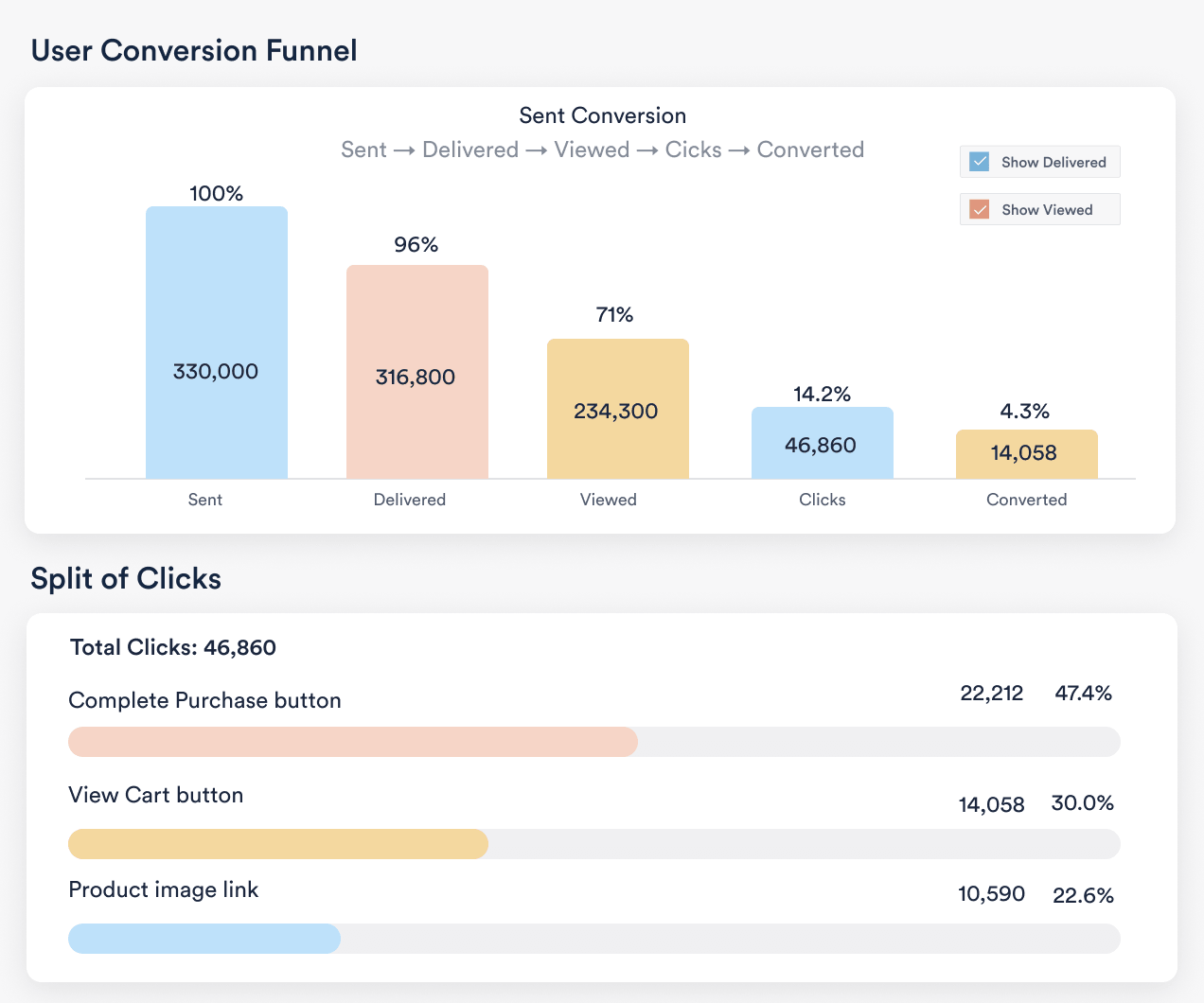Image resolution: width=1204 pixels, height=1003 pixels.
Task: Click the 14,058 value in View Cart row
Action: pyautogui.click(x=992, y=804)
